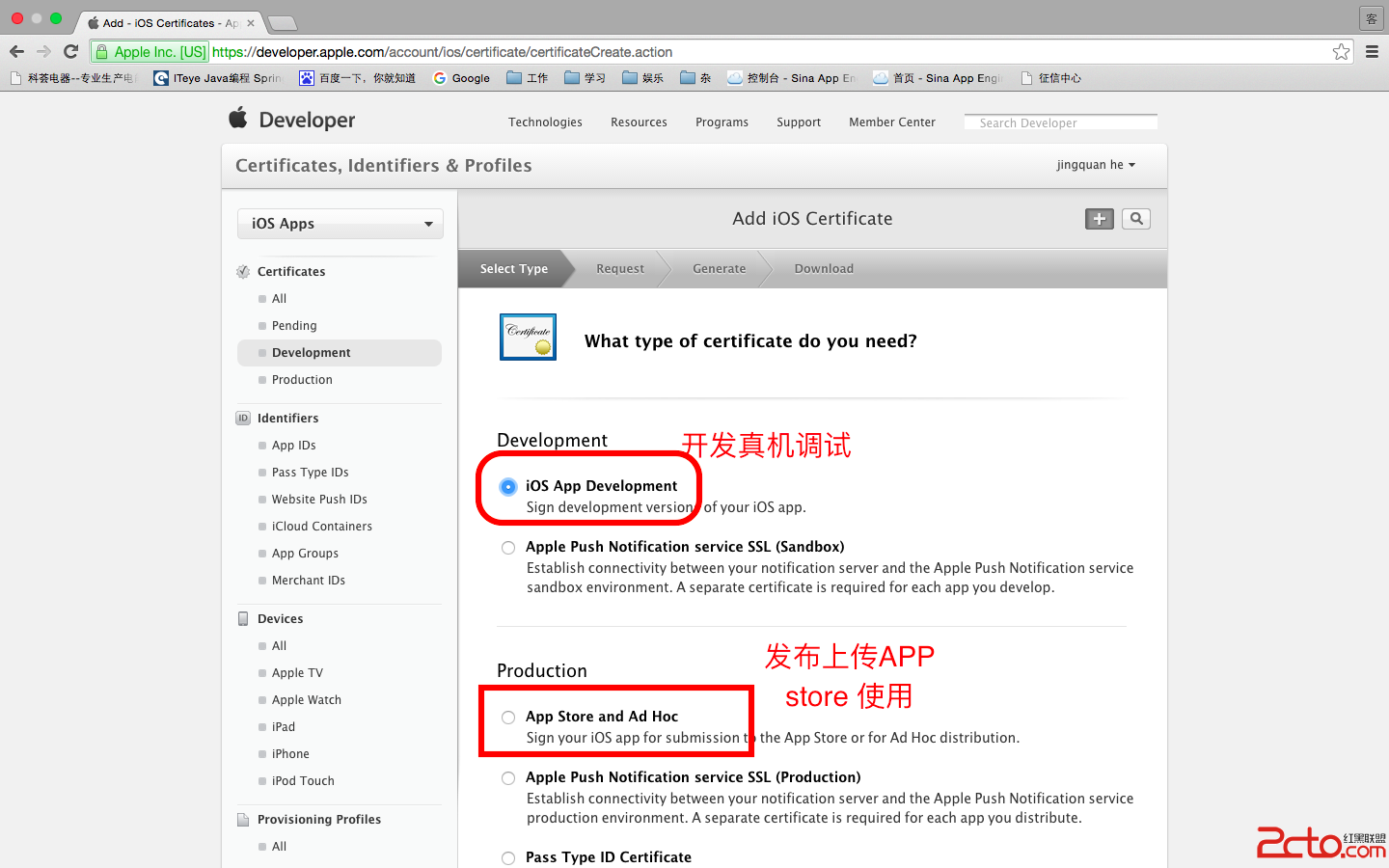
Task: Click the Select Type step tab
Action: tap(514, 269)
